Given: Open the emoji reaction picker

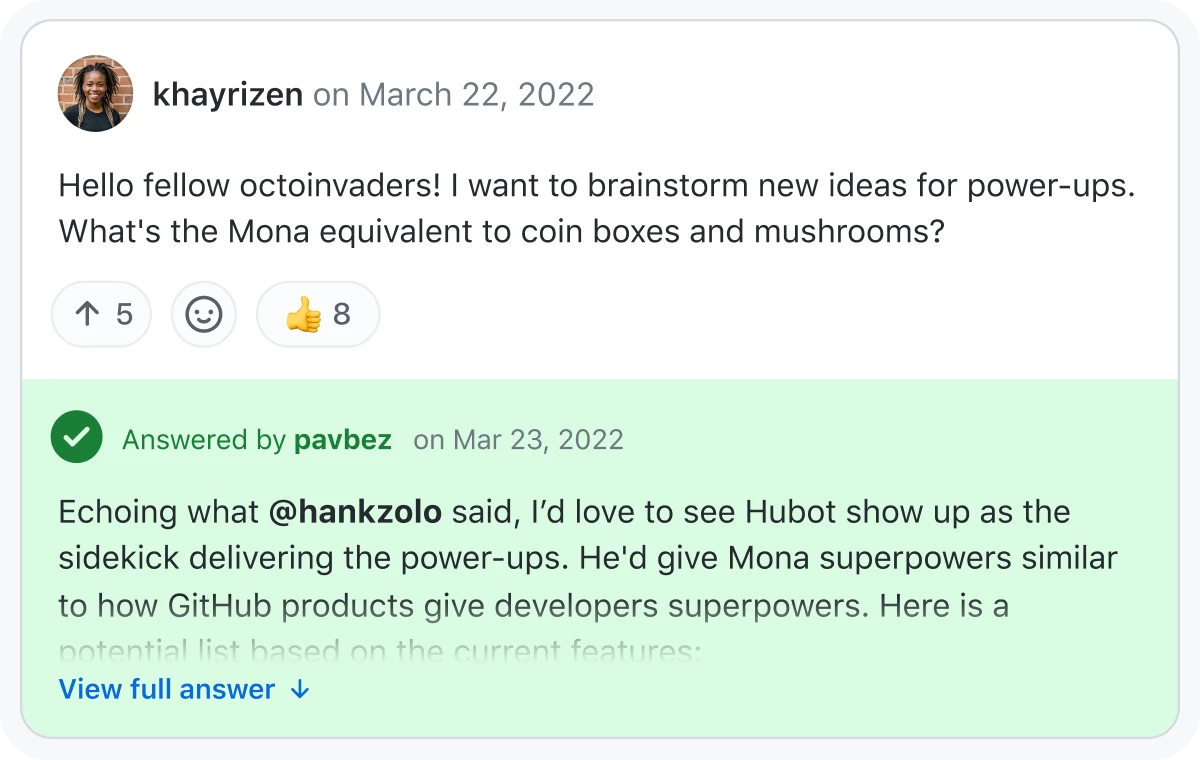Looking at the screenshot, I should pos(204,314).
